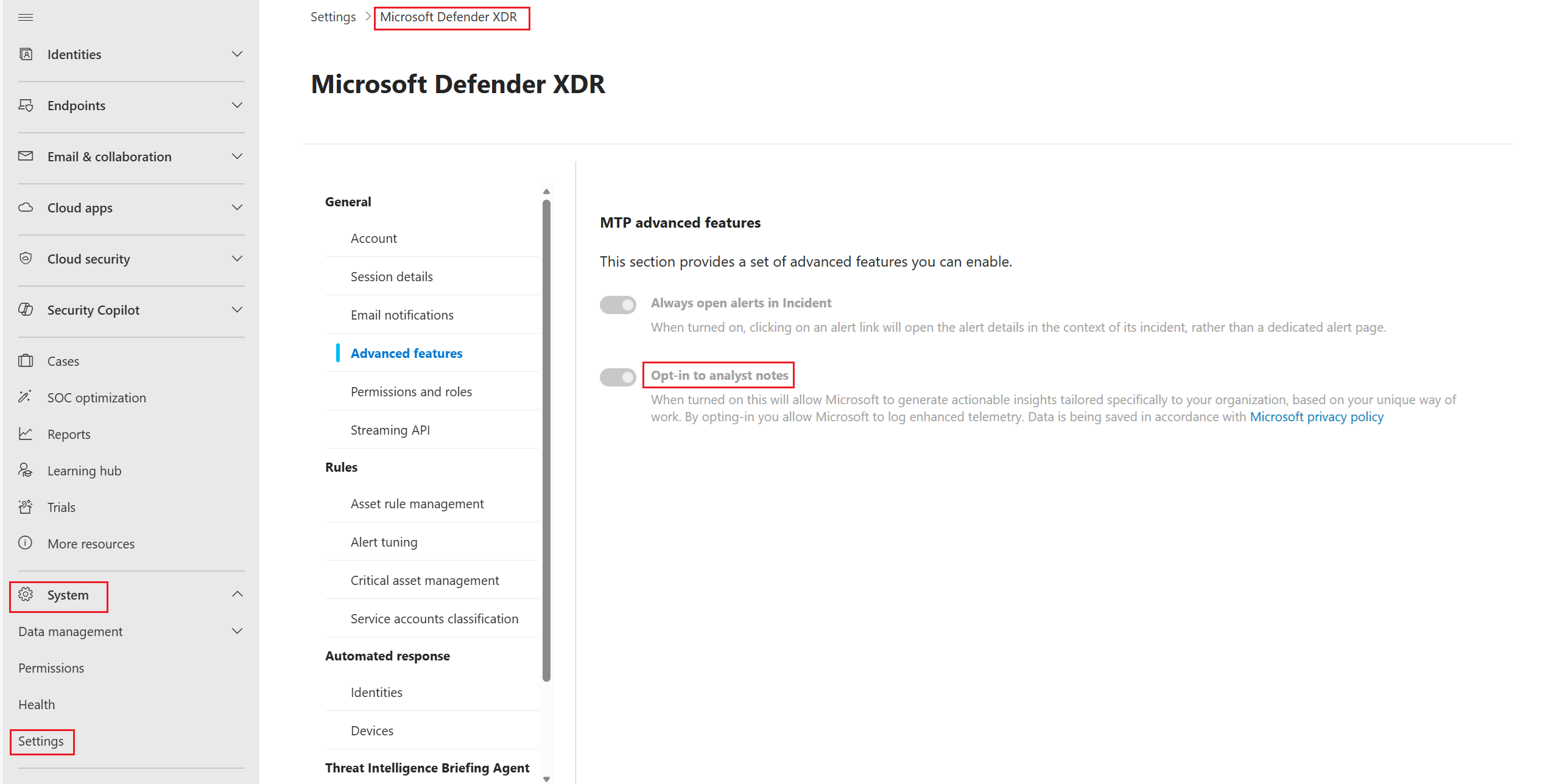The height and width of the screenshot is (784, 1551).
Task: Select the Endpoints device icon
Action: 26,105
